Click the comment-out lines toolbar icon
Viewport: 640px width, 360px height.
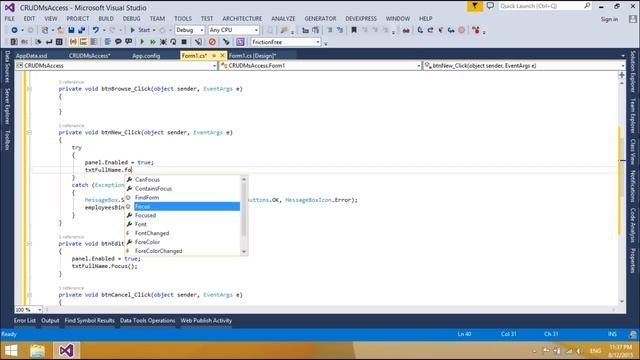click(330, 30)
